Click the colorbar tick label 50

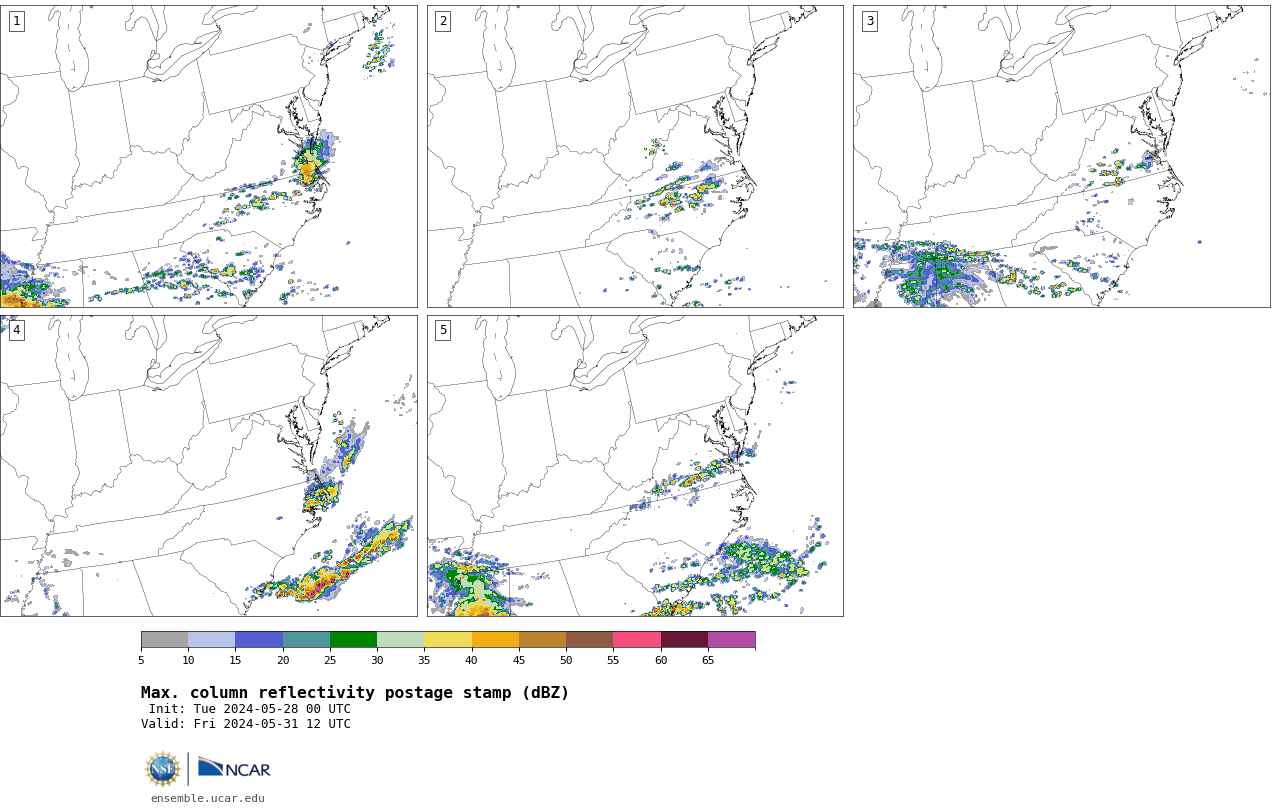coord(566,660)
